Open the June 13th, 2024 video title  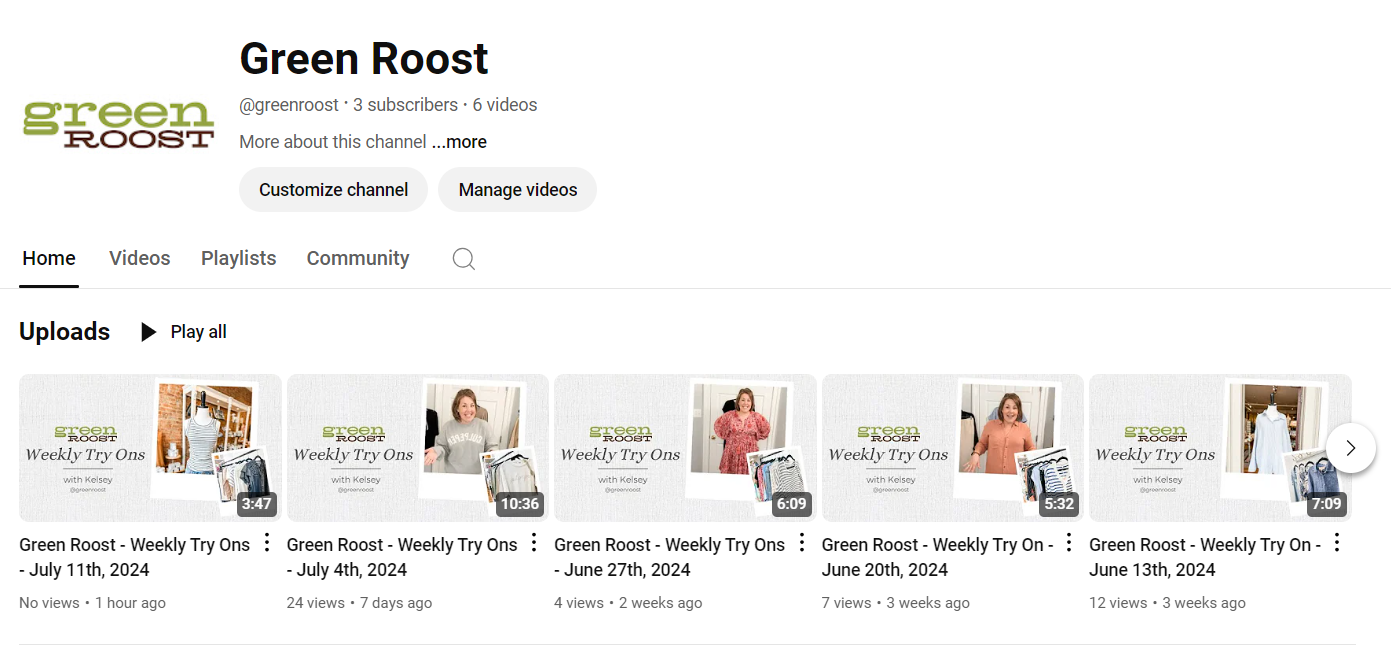click(x=1205, y=558)
